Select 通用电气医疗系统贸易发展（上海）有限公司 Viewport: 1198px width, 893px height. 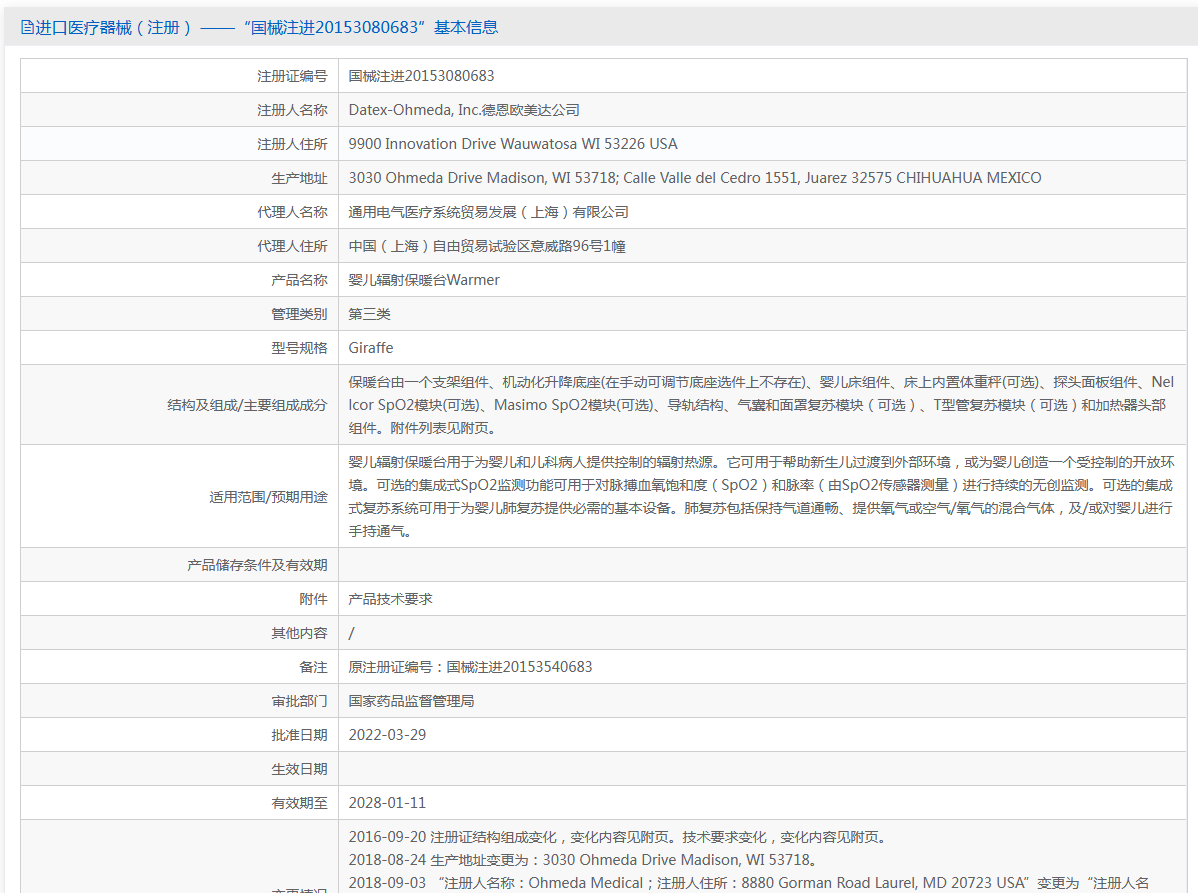coord(488,212)
